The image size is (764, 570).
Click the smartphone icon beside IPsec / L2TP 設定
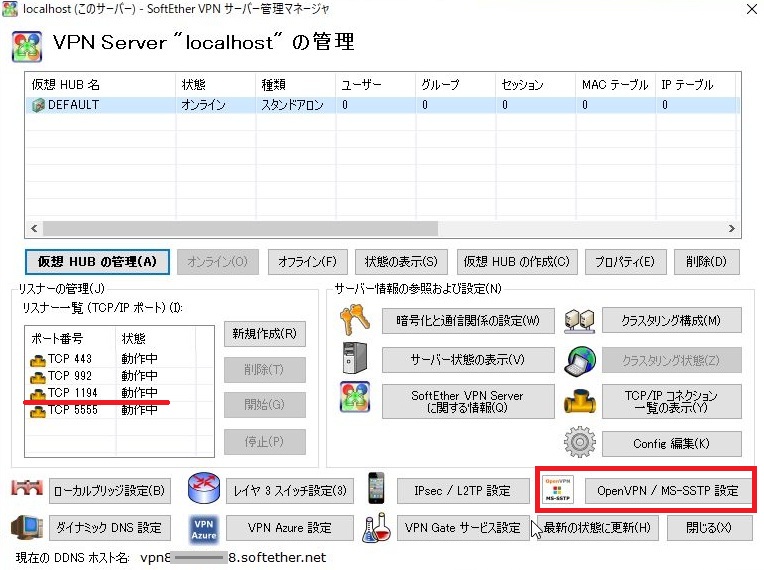(376, 488)
